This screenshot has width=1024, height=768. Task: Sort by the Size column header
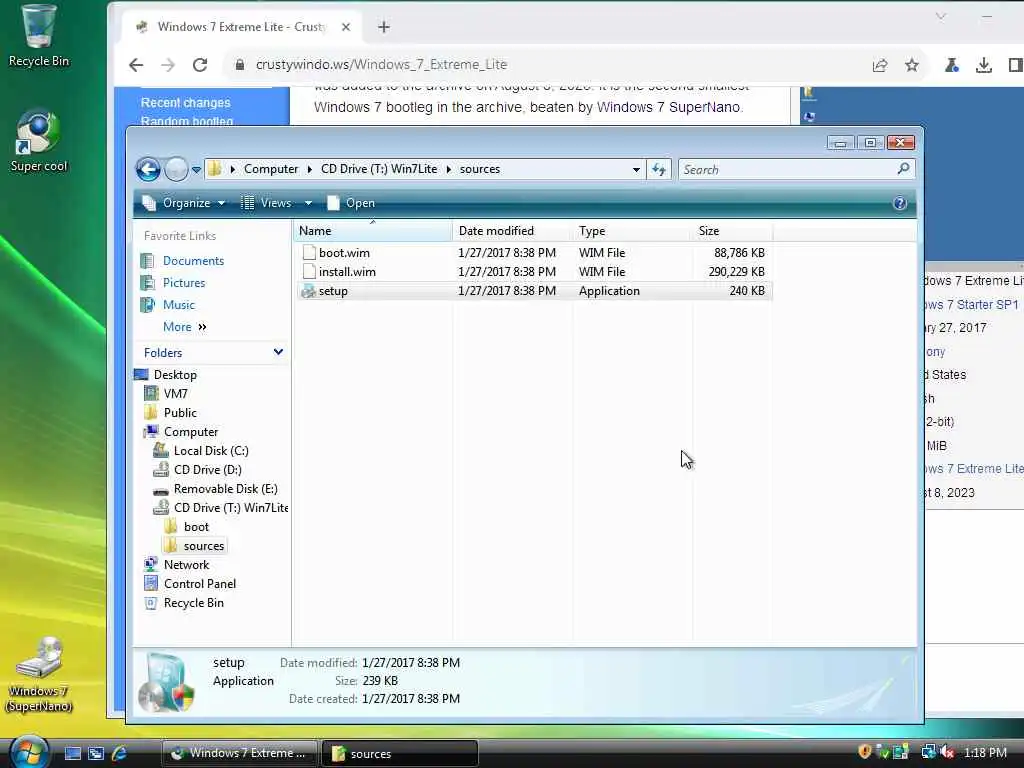pos(733,231)
